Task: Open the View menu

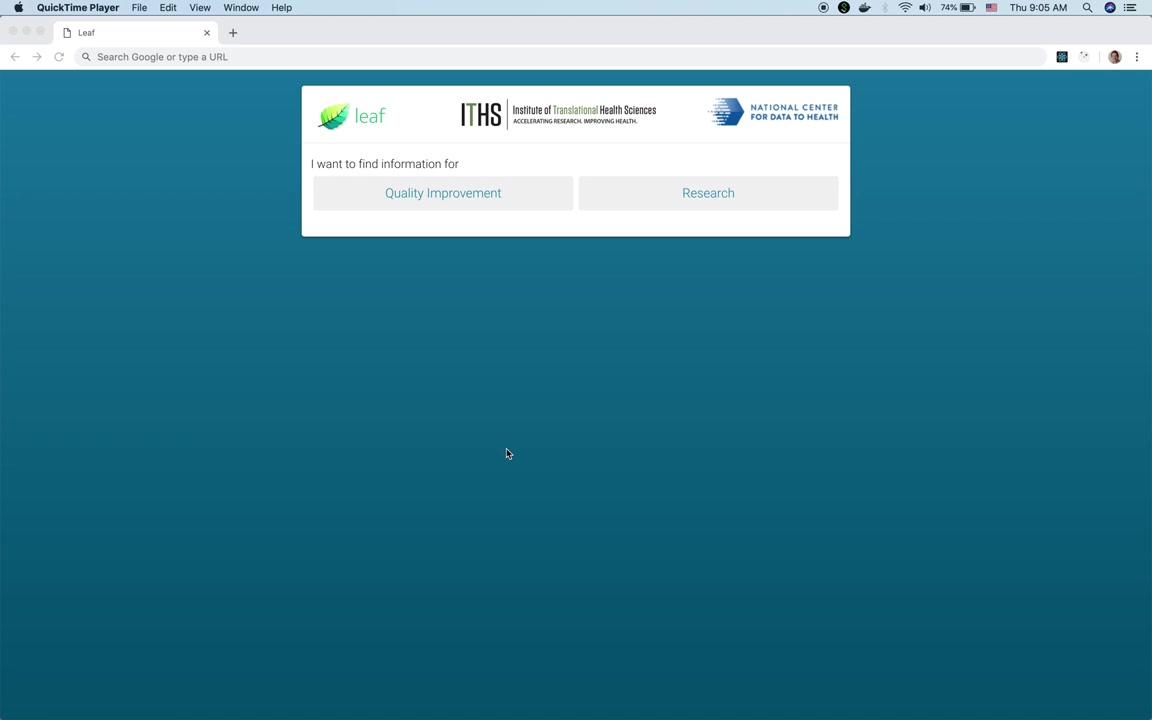Action: (x=200, y=7)
